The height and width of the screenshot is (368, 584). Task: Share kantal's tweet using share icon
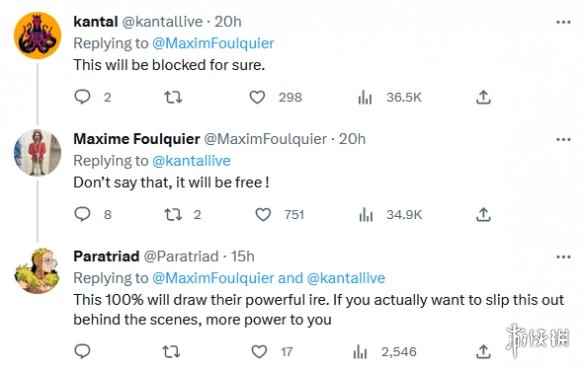click(483, 97)
